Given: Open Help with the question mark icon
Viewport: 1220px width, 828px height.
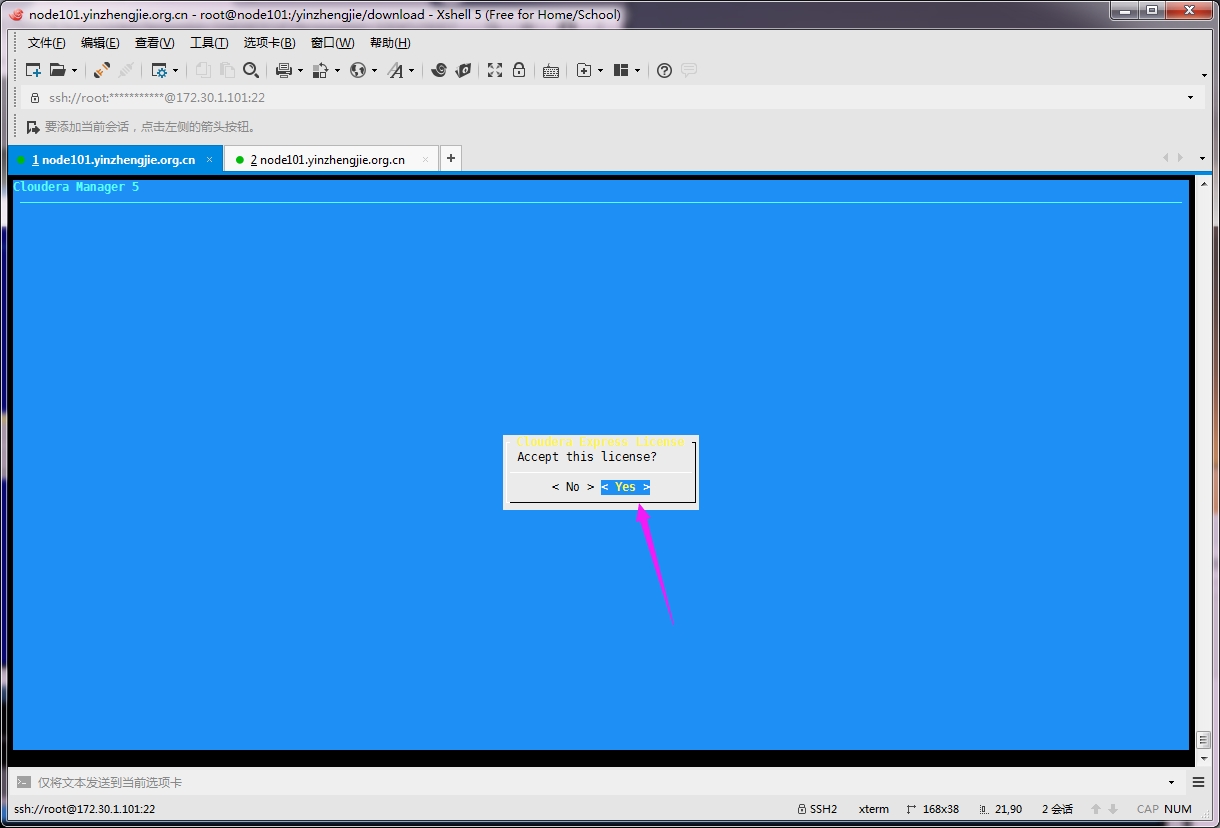Looking at the screenshot, I should [664, 70].
